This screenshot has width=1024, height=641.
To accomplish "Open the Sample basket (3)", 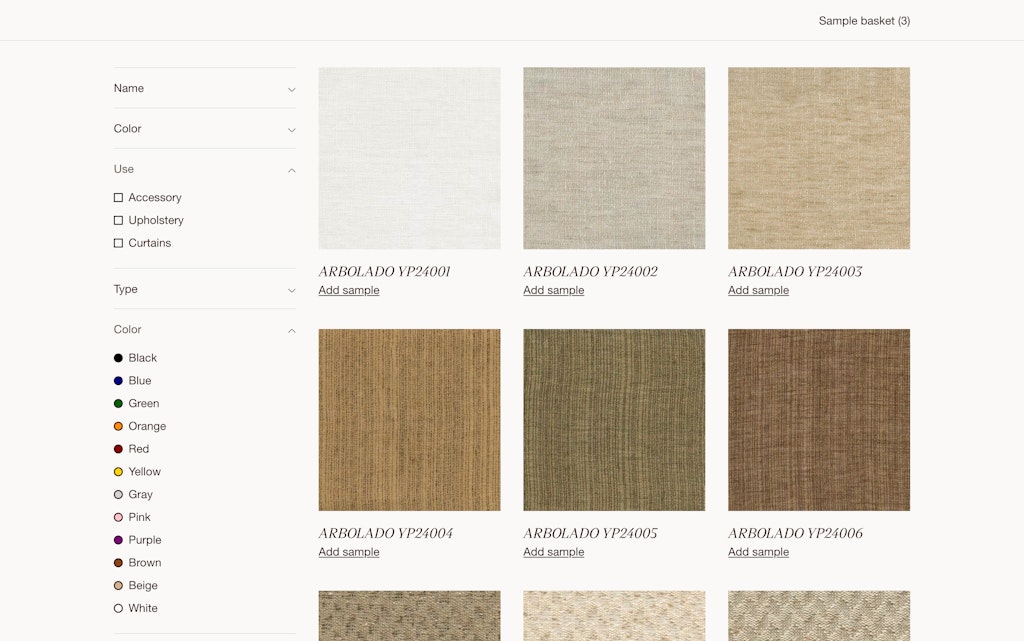I will pyautogui.click(x=864, y=21).
